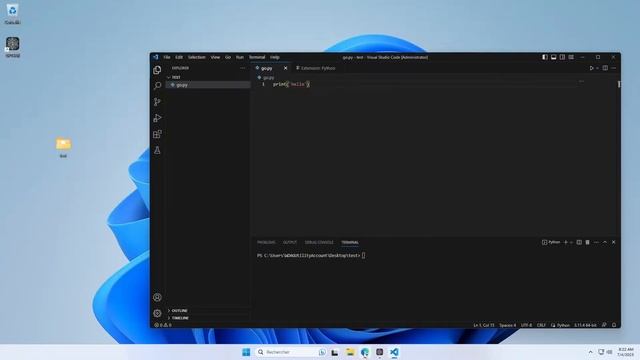
Task: Switch to the TERMINAL panel tab
Action: pos(350,242)
